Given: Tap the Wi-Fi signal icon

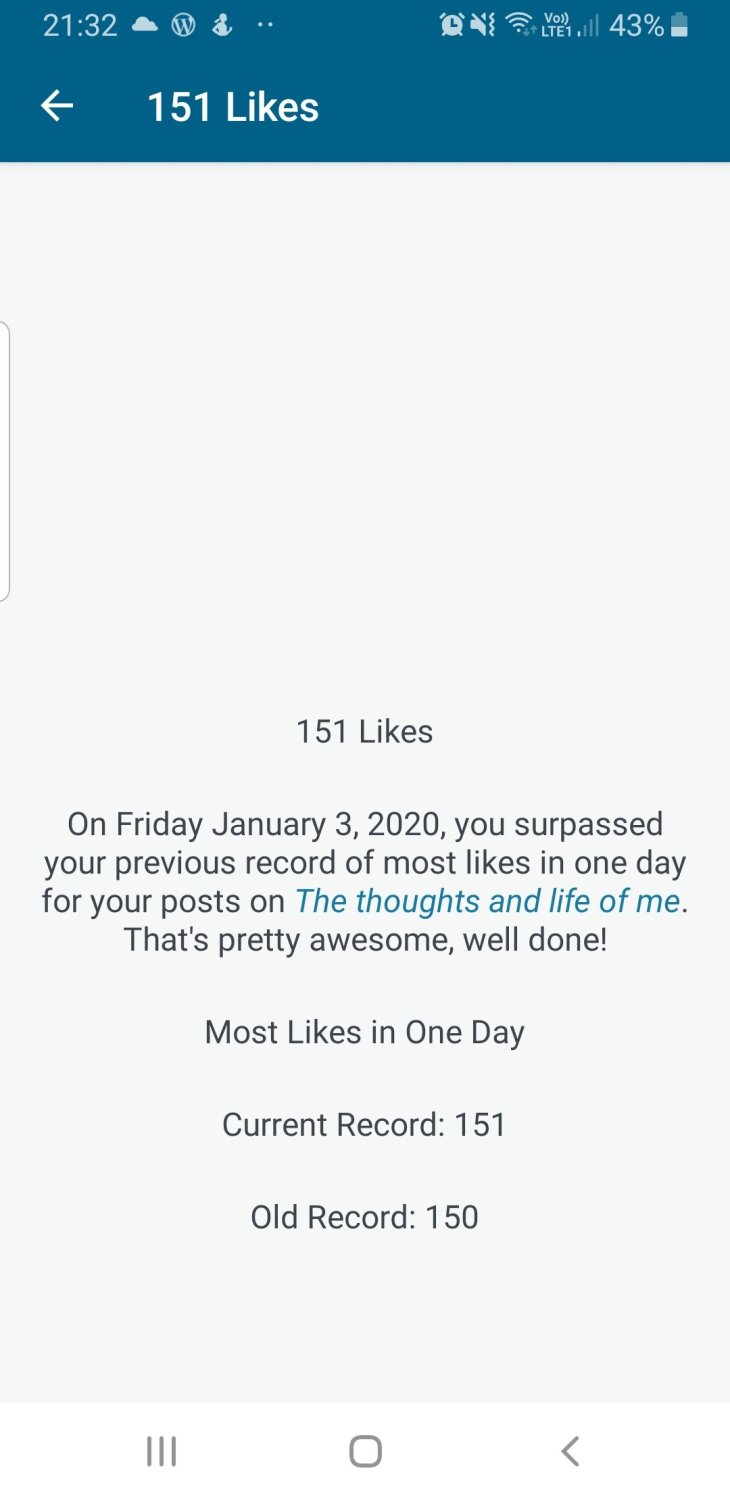Looking at the screenshot, I should point(520,26).
